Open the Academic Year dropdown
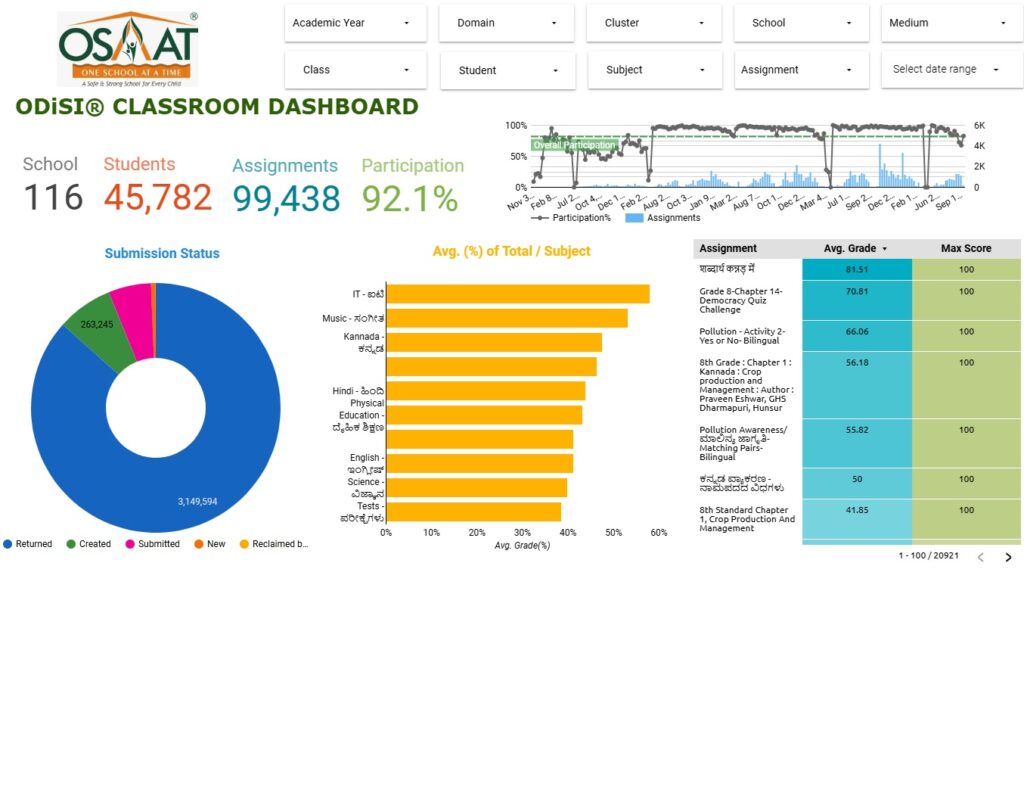The image size is (1024, 790). coord(355,23)
